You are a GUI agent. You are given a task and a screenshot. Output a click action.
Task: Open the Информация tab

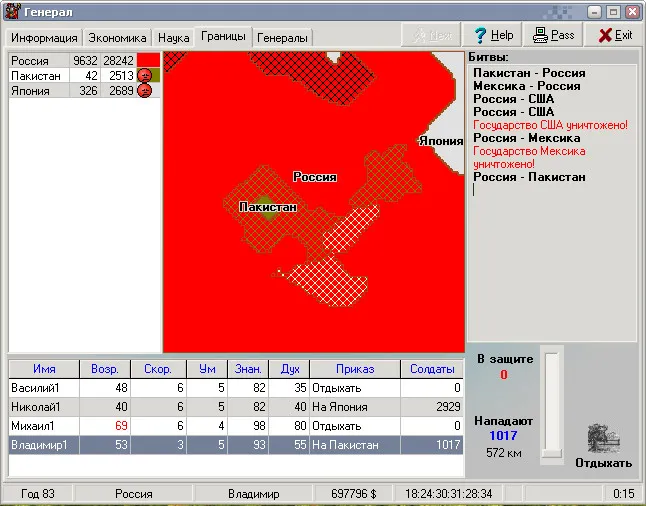point(44,38)
